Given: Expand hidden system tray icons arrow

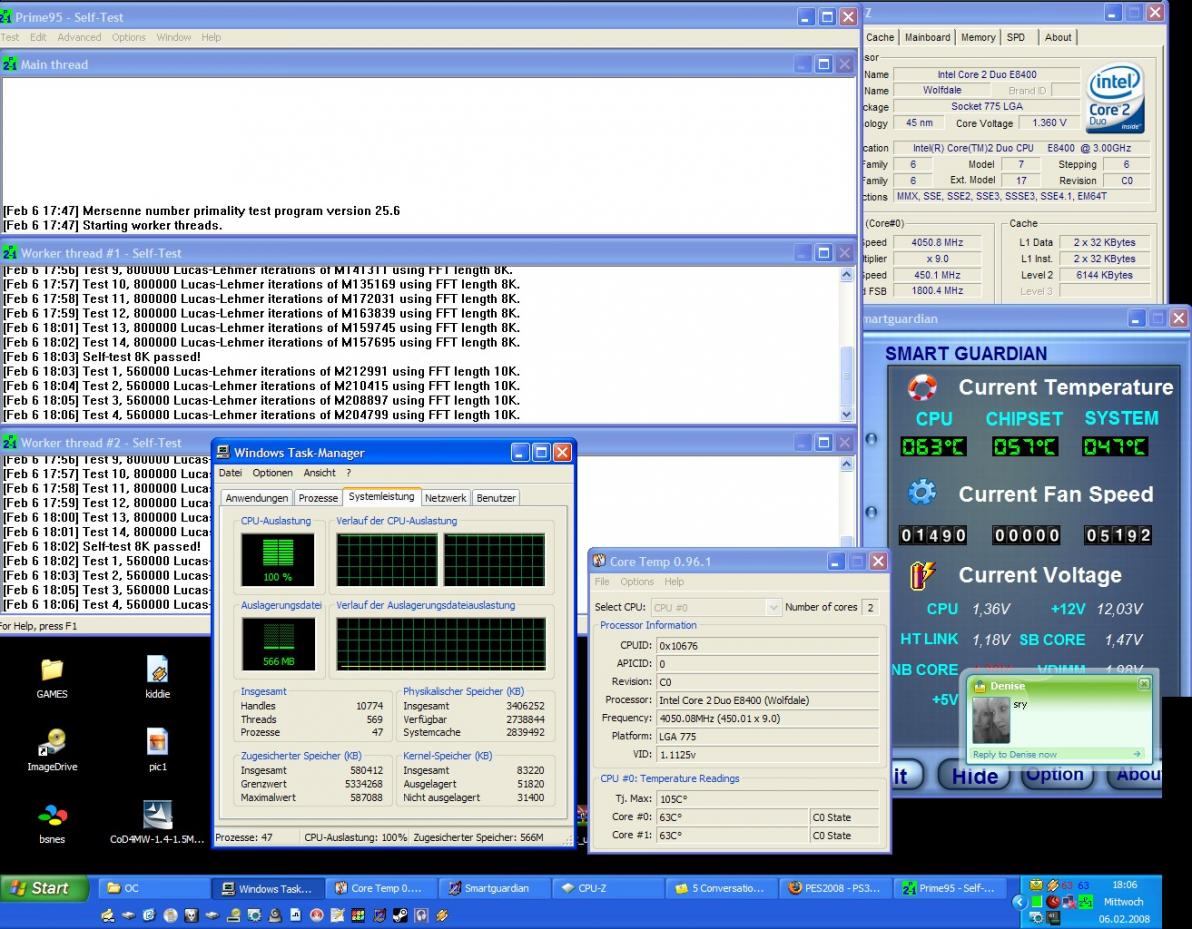Looking at the screenshot, I should 1020,901.
